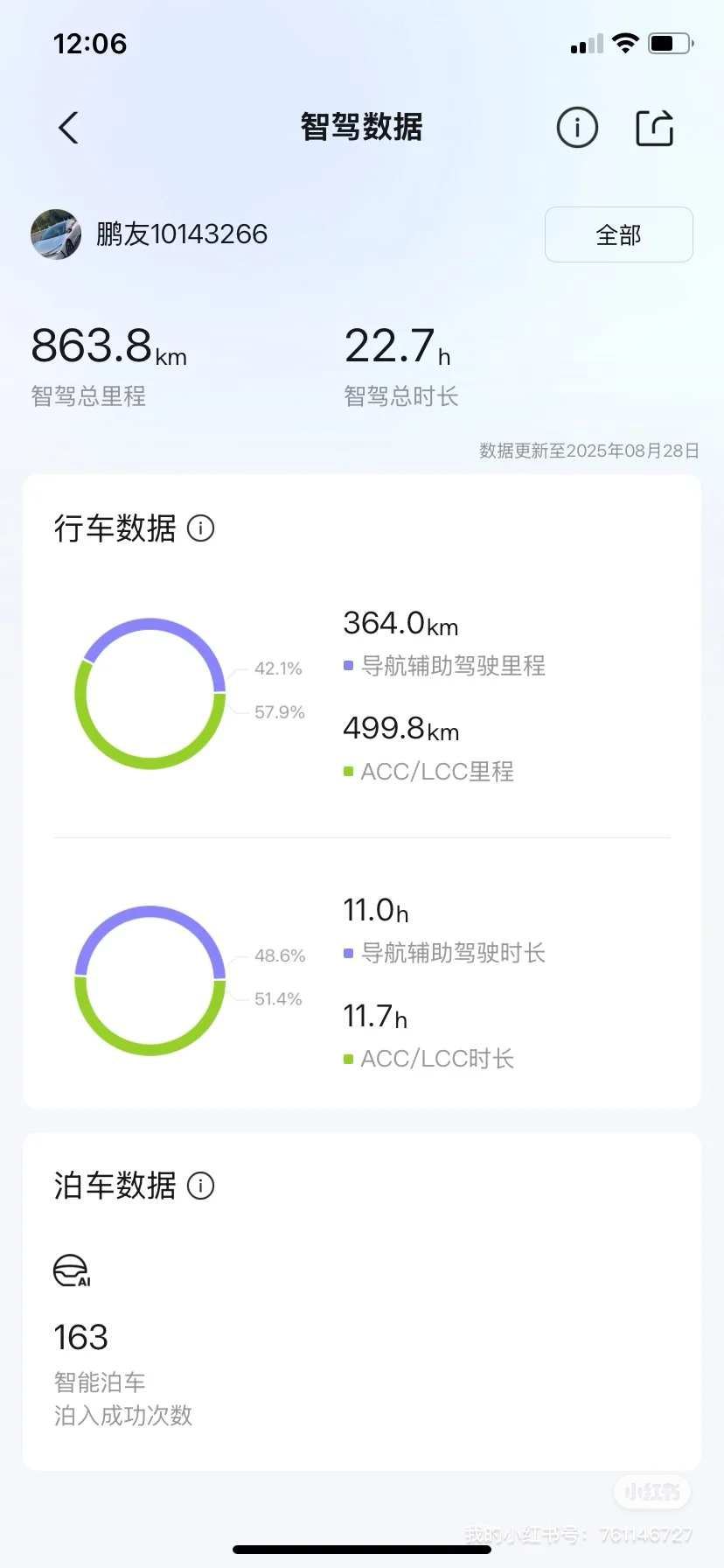724x1568 pixels.
Task: Tap the mileage donut chart
Action: [x=150, y=694]
